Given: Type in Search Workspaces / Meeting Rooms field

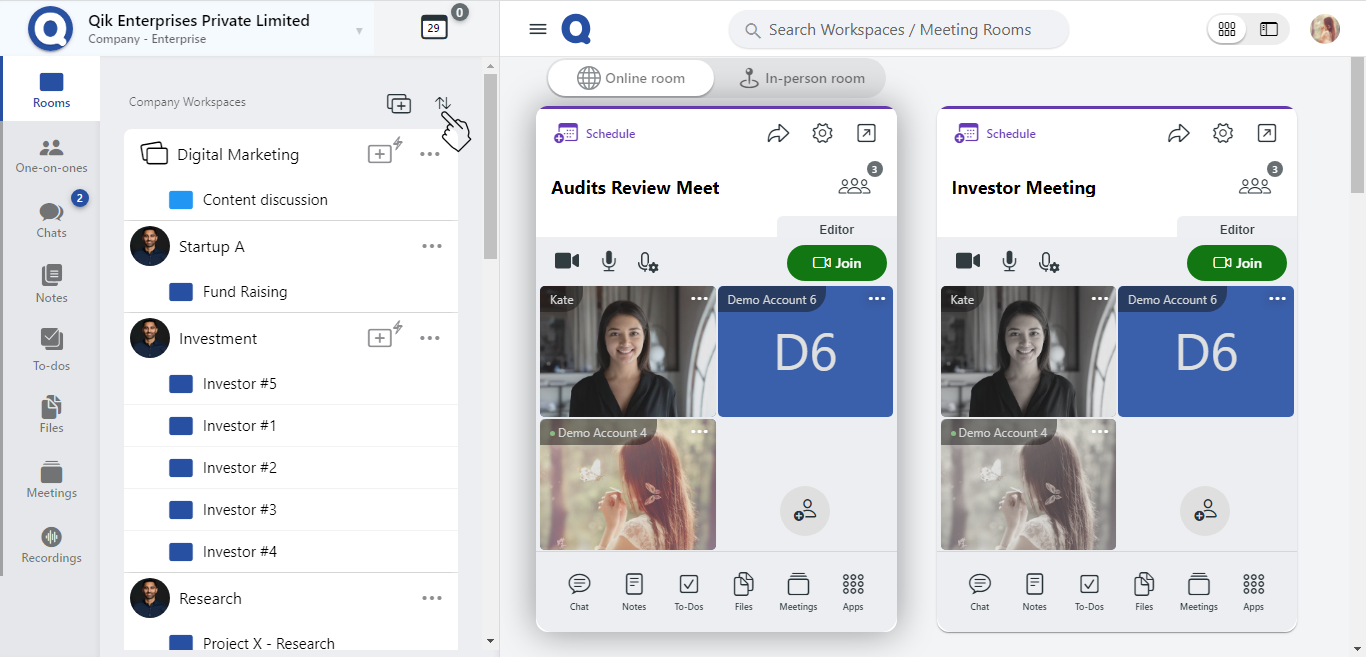Looking at the screenshot, I should (x=899, y=30).
